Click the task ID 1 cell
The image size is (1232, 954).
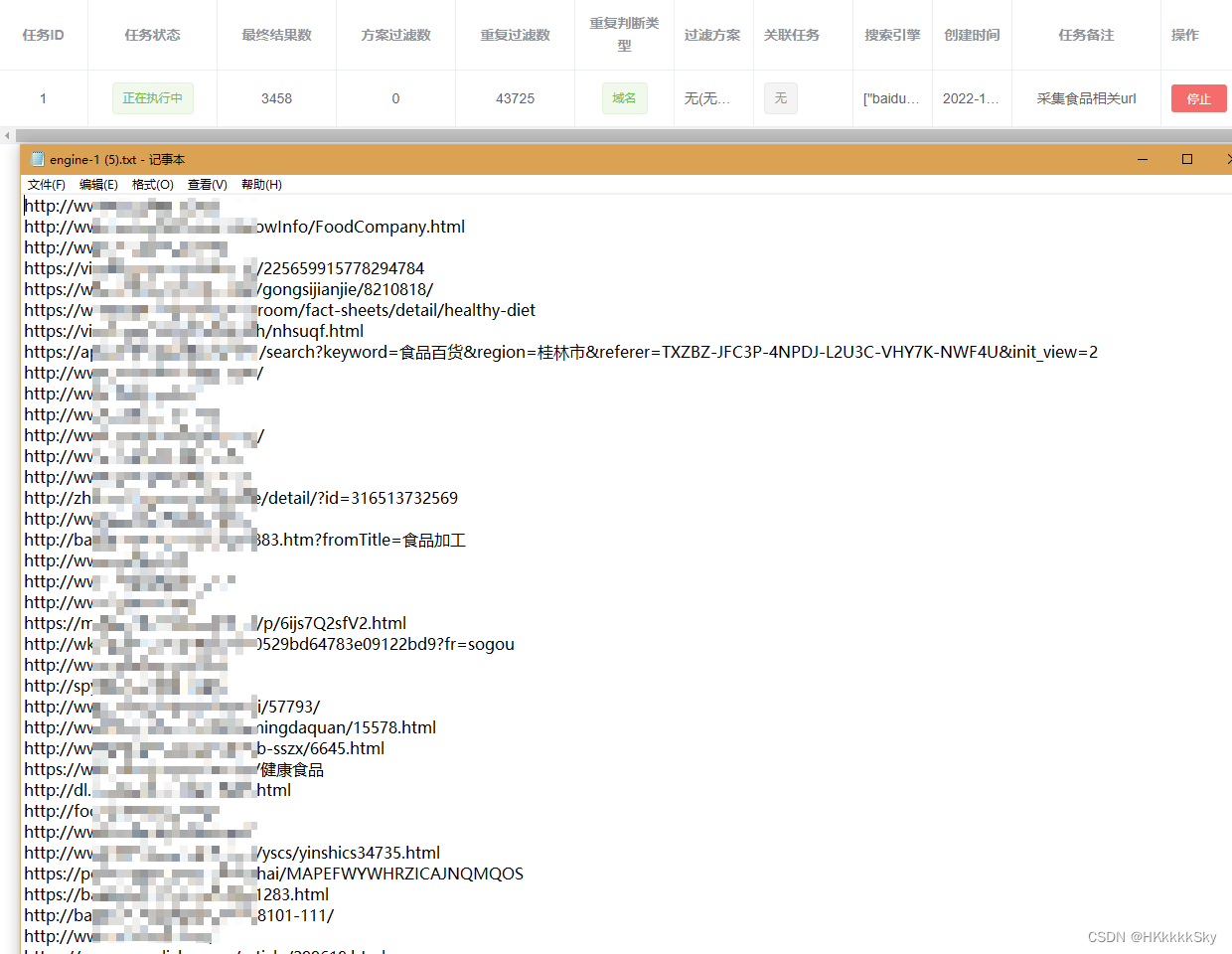click(x=43, y=98)
